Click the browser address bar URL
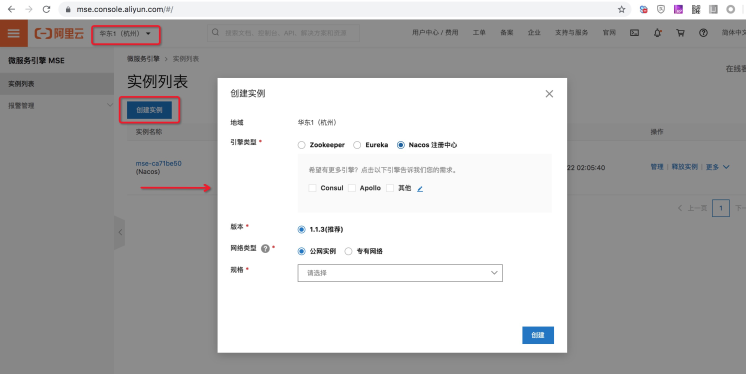The width and height of the screenshot is (746, 374). click(x=125, y=9)
